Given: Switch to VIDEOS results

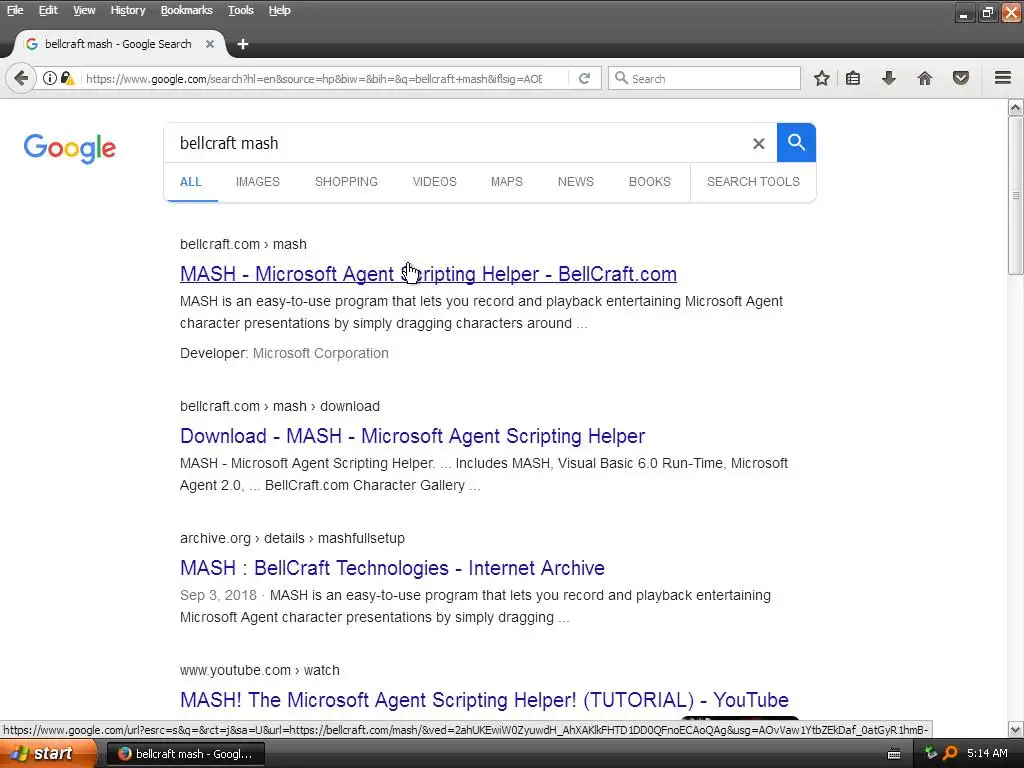Looking at the screenshot, I should (434, 182).
